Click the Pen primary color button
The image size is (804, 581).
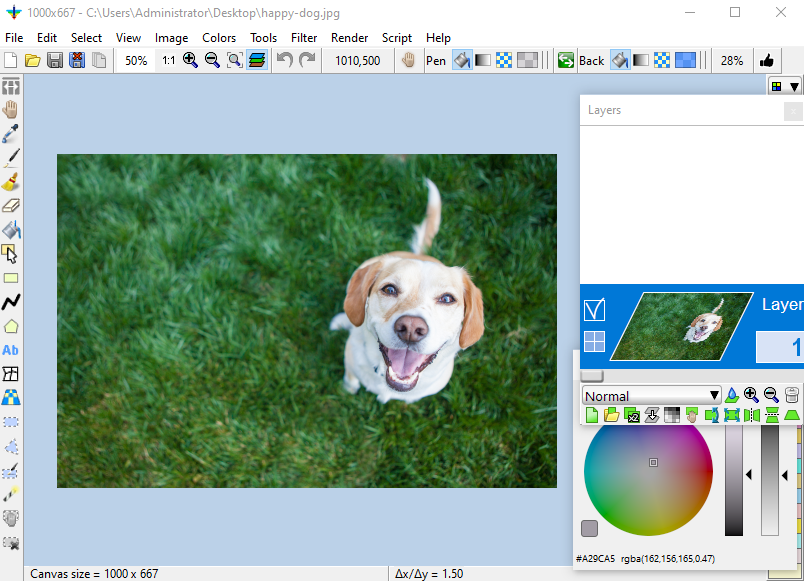pyautogui.click(x=436, y=60)
